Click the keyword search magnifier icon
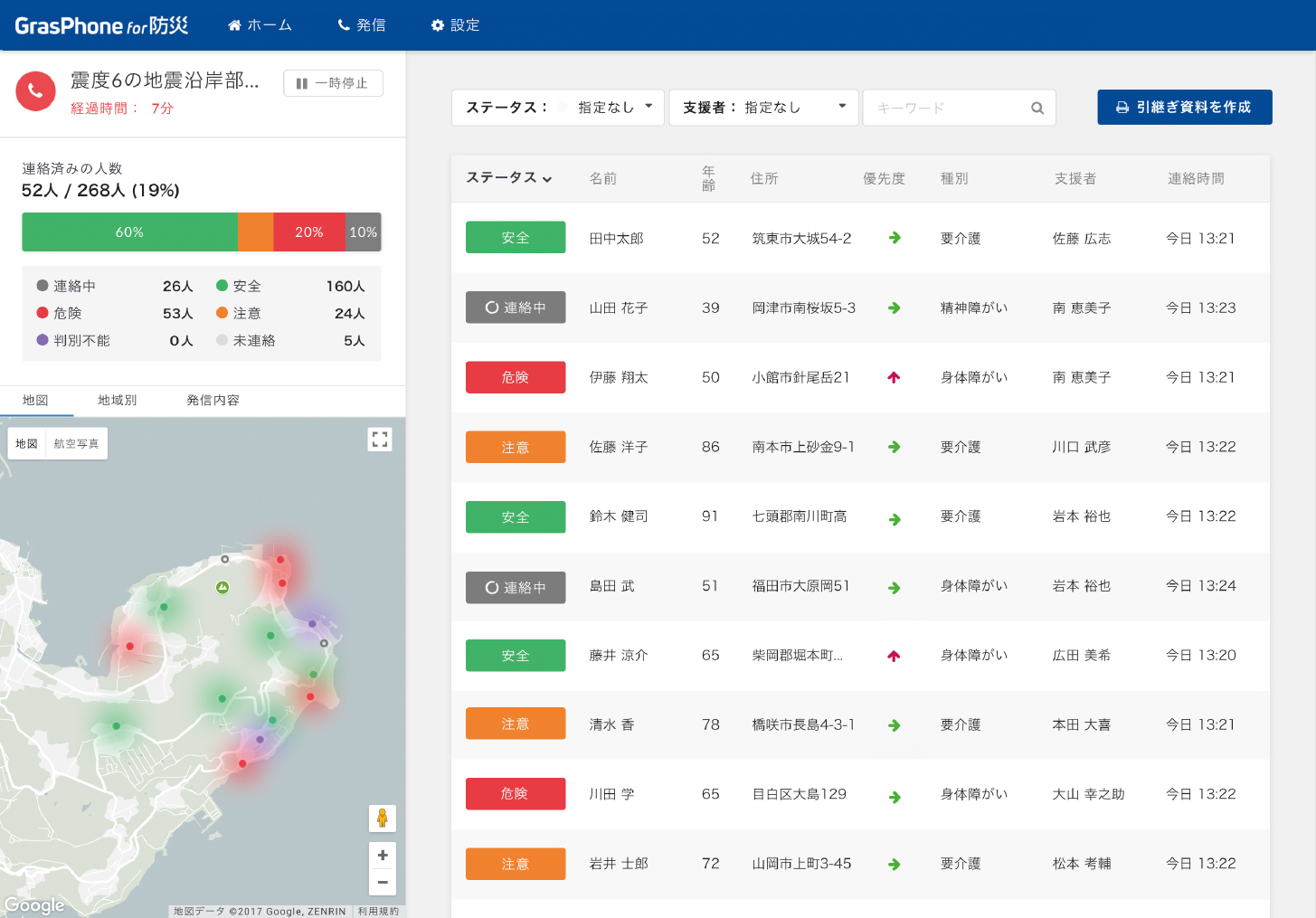Image resolution: width=1316 pixels, height=918 pixels. coord(1037,109)
